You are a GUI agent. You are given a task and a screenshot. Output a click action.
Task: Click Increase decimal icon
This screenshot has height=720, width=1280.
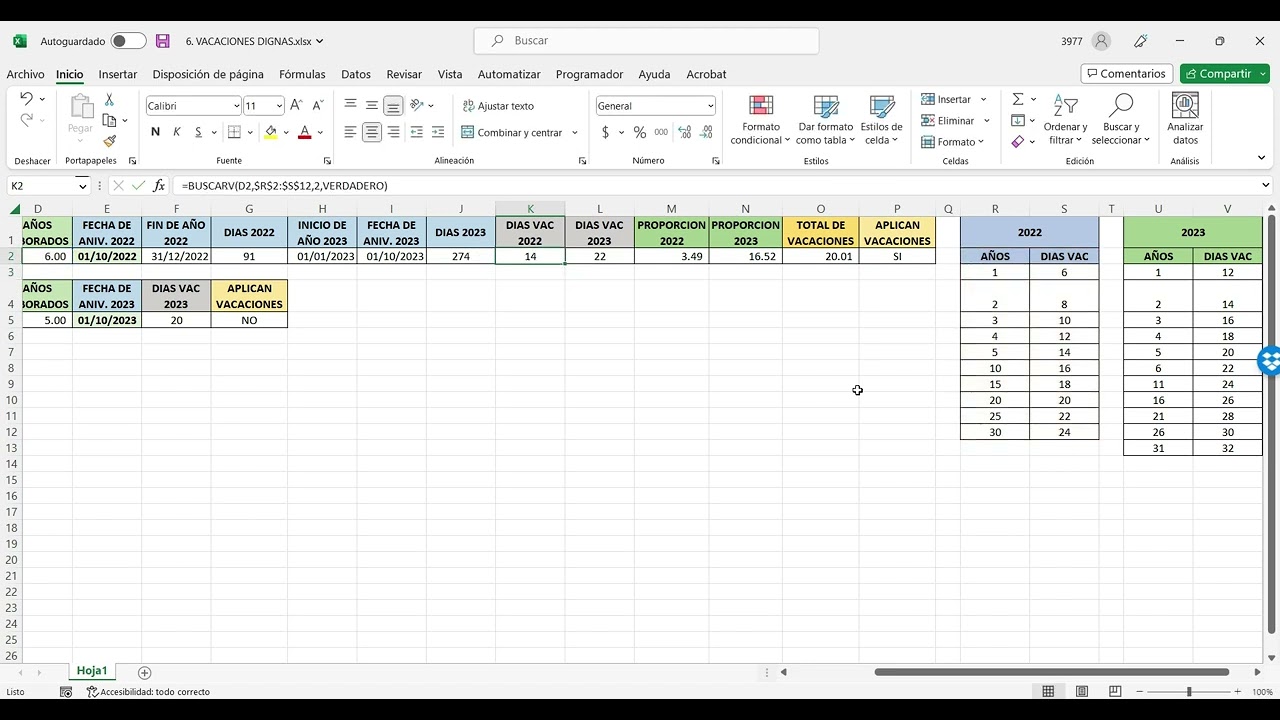tap(685, 132)
